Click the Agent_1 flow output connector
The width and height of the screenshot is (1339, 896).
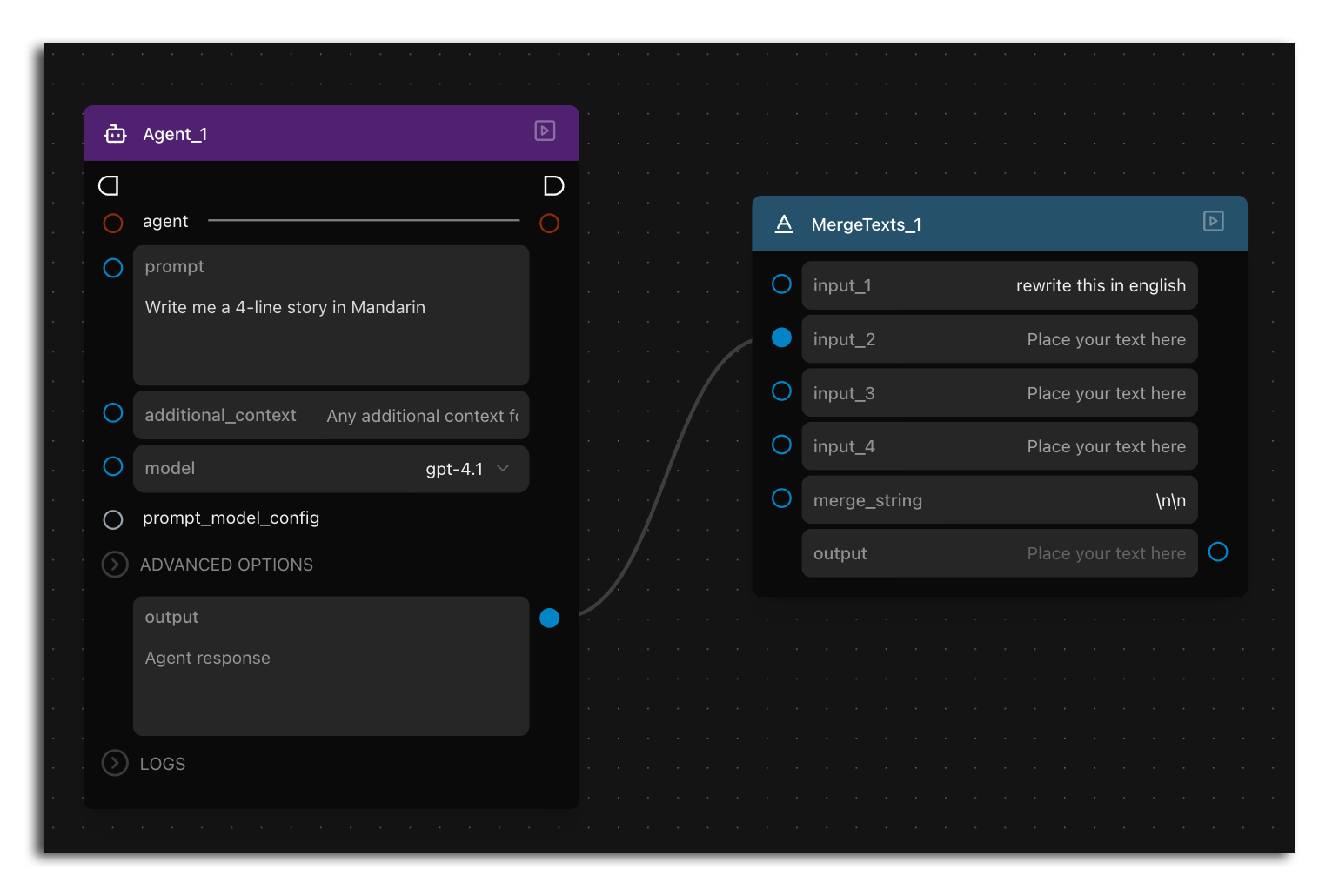(553, 185)
